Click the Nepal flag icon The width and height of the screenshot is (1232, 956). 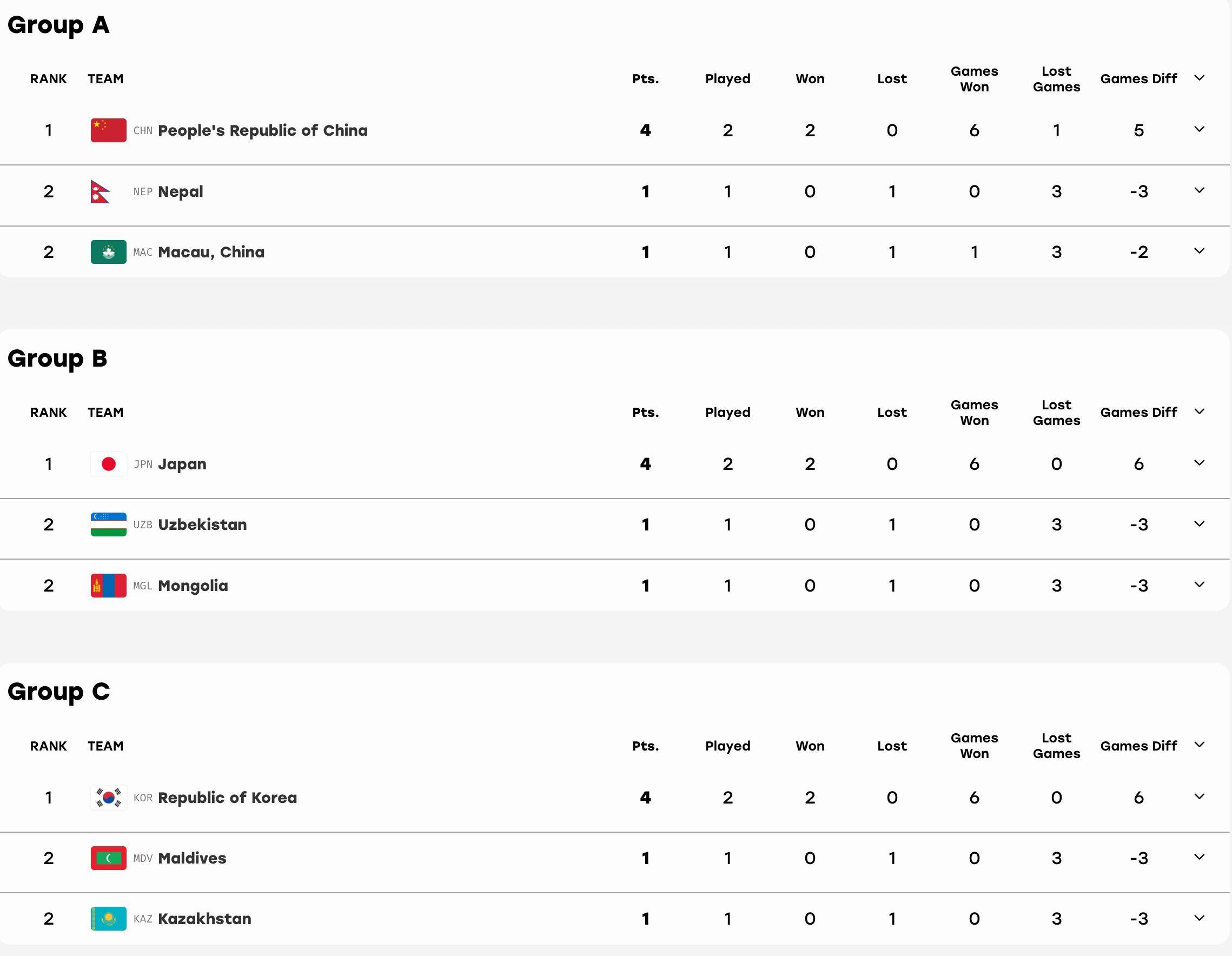click(x=101, y=191)
